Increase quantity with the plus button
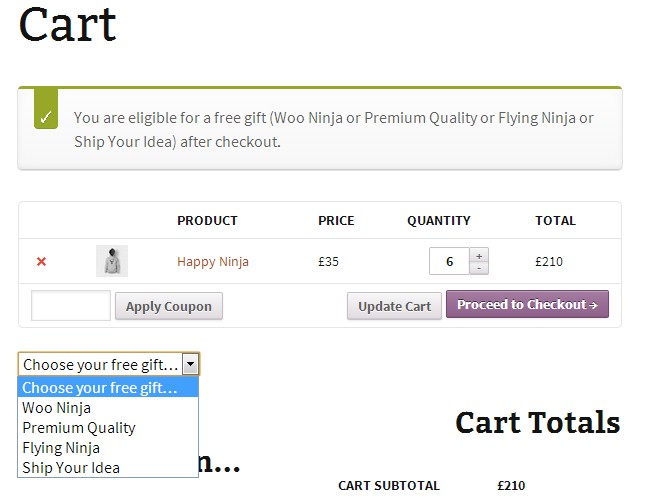The image size is (651, 503). [480, 255]
